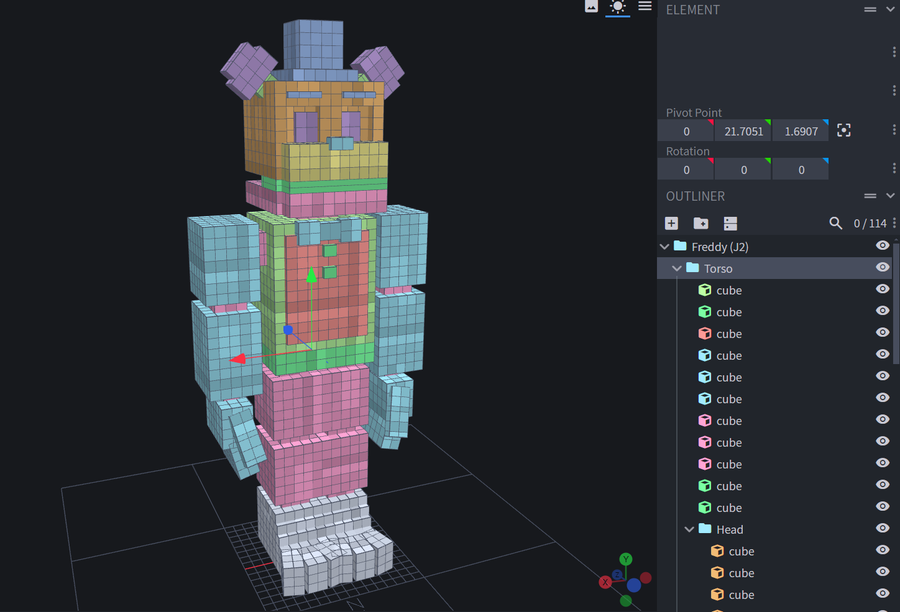Select the Head group row
This screenshot has height=612, width=900.
tap(775, 529)
